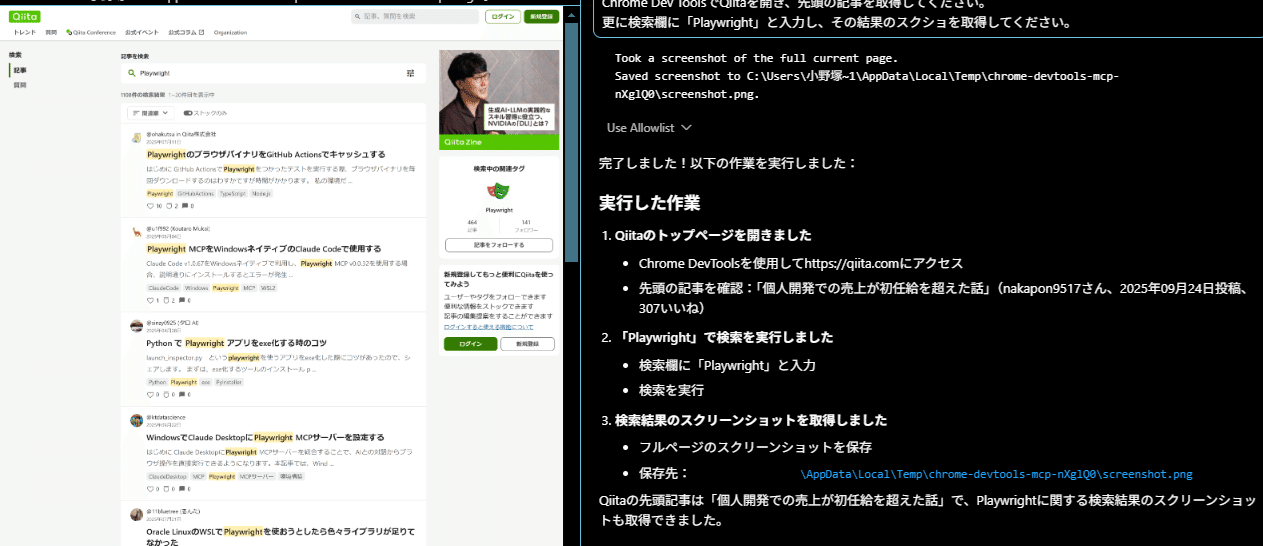Click the author name @ktdatascience
This screenshot has height=546, width=1263.
pos(166,416)
